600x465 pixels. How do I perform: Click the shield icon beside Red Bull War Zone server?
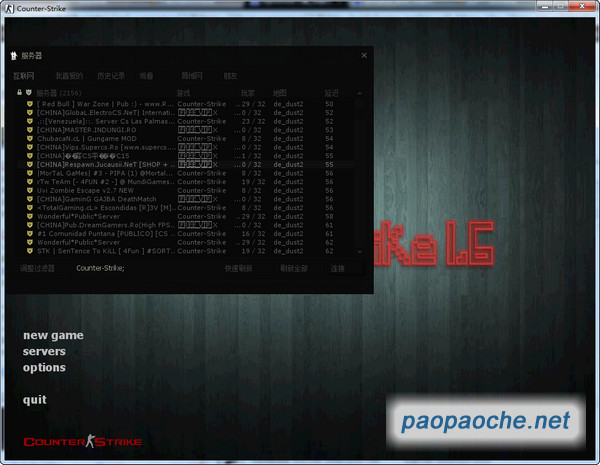[29, 104]
